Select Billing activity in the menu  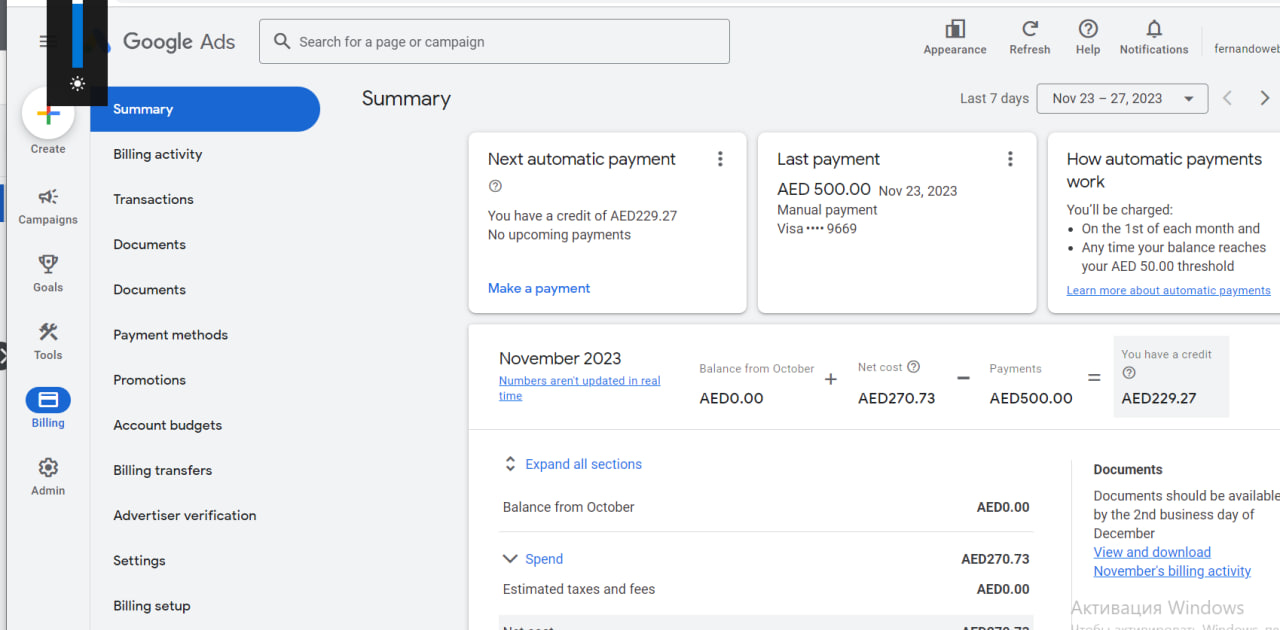[158, 154]
